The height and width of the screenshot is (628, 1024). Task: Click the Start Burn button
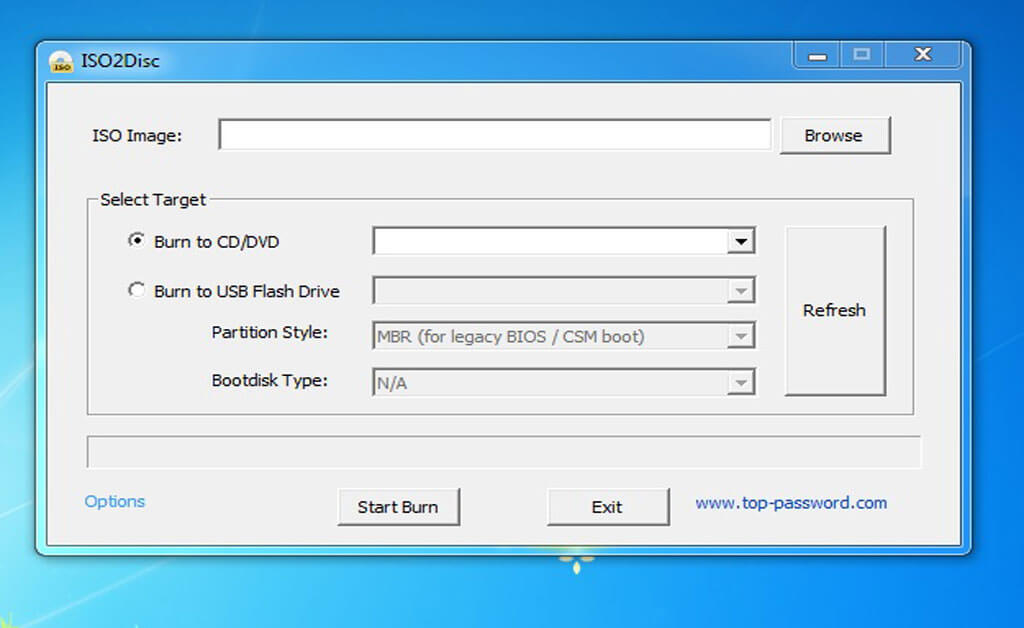(x=398, y=507)
